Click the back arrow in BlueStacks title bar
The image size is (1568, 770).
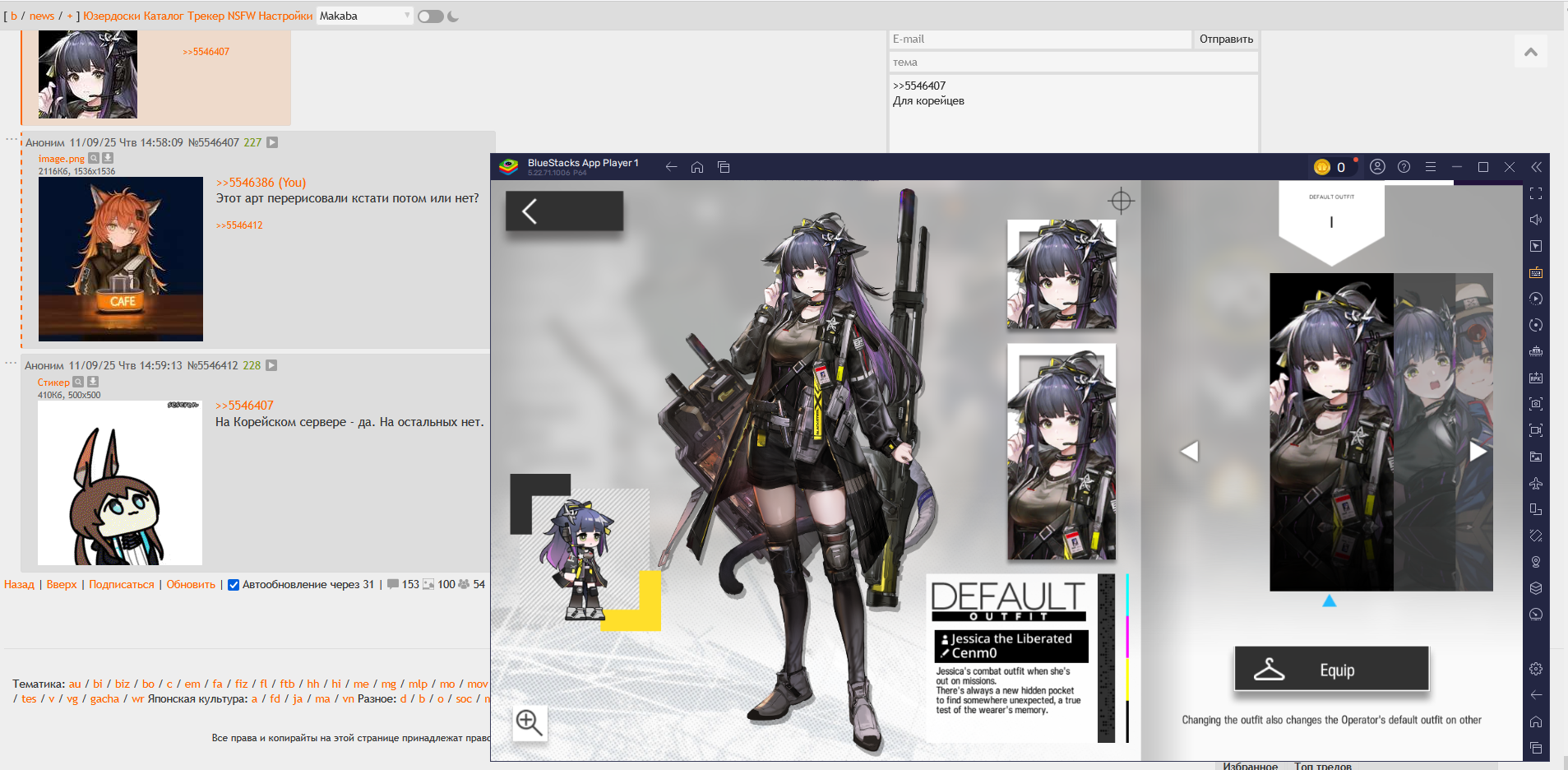(671, 167)
